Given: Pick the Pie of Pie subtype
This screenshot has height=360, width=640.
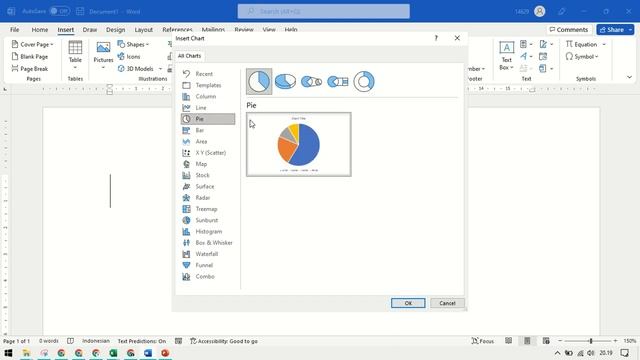Looking at the screenshot, I should pos(311,82).
